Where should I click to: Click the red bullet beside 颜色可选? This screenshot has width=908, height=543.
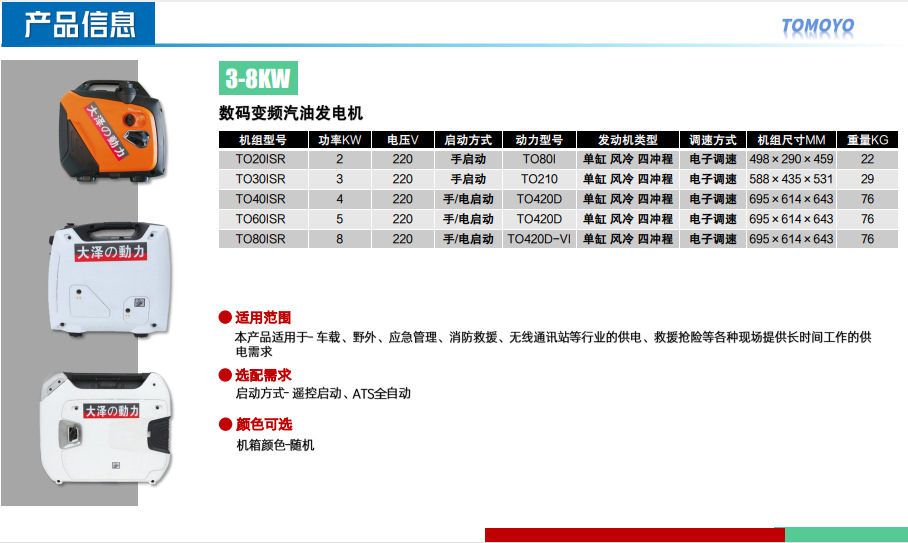[225, 424]
